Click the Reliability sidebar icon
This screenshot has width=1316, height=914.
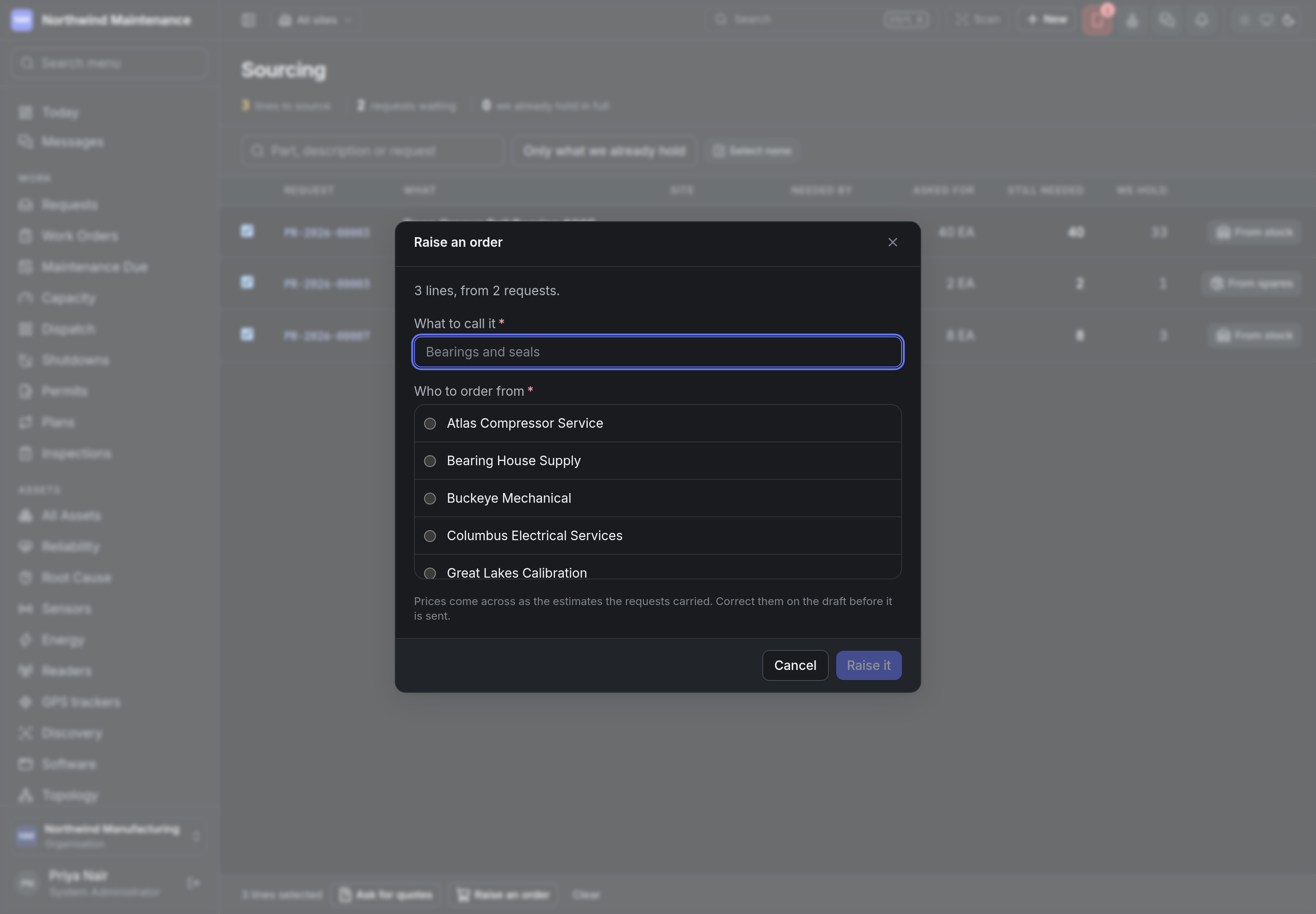[25, 547]
